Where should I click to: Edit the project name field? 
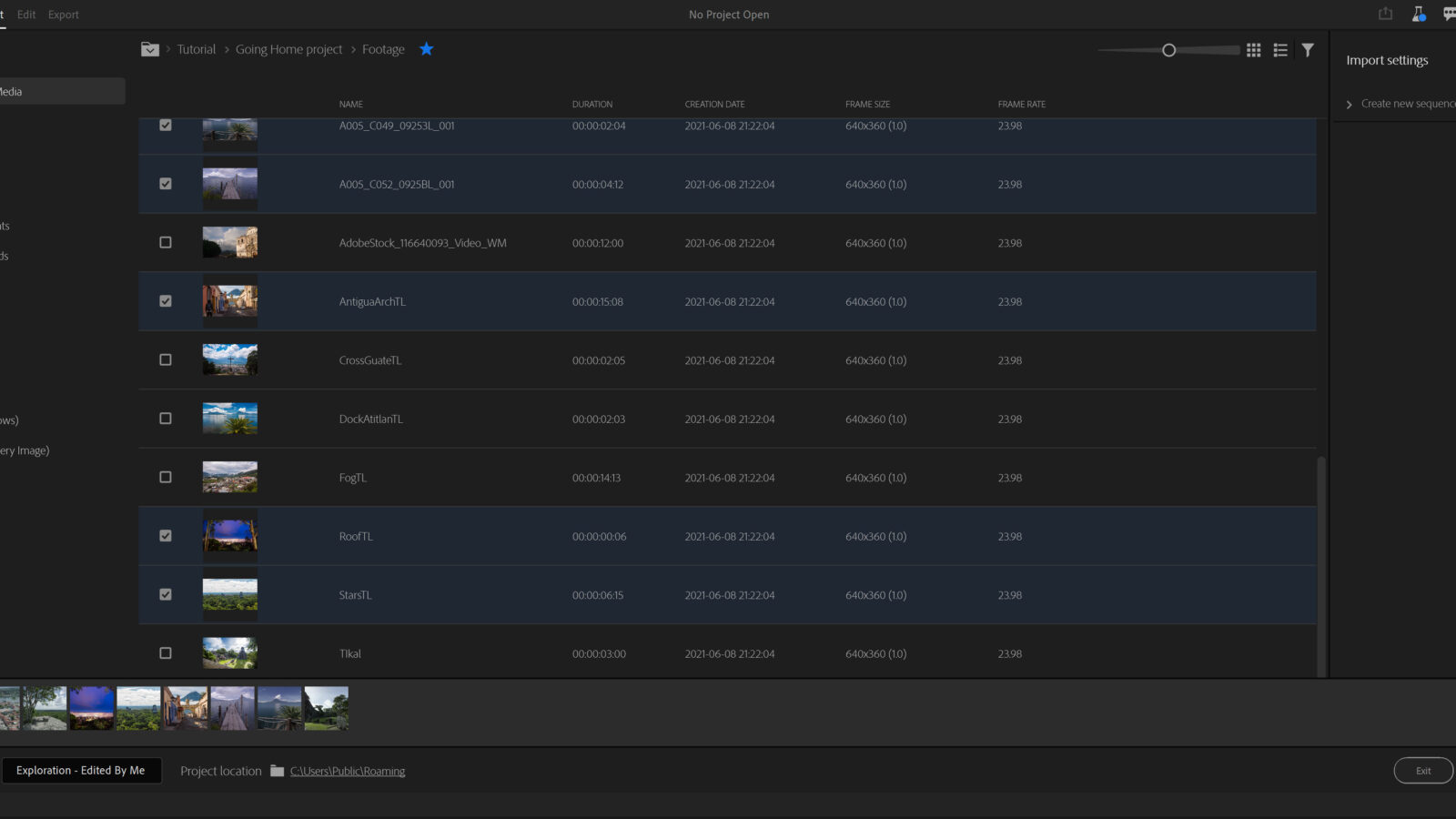(81, 771)
